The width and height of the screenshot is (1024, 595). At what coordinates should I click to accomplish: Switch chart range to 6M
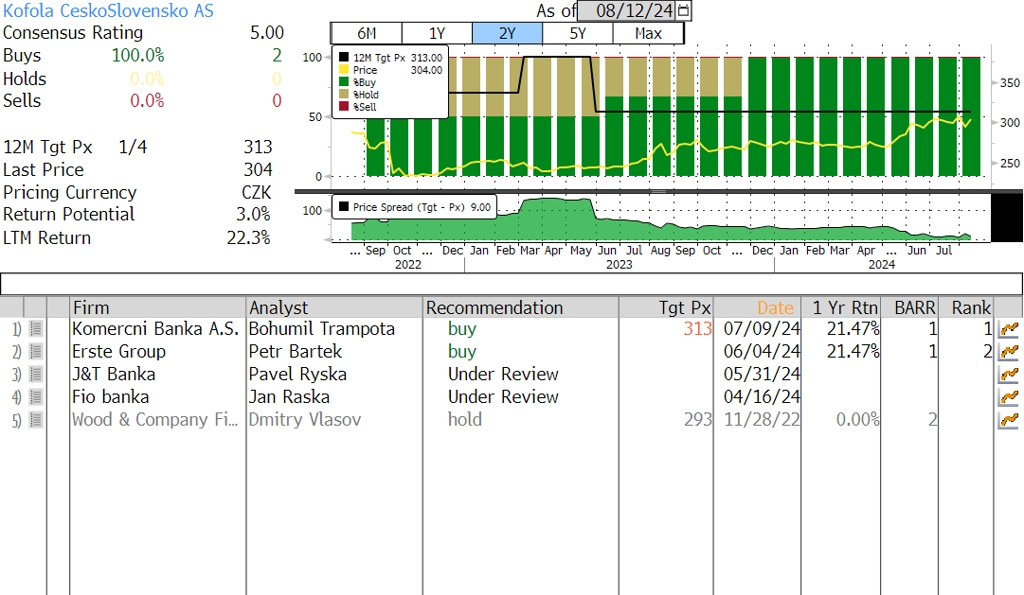(x=366, y=33)
